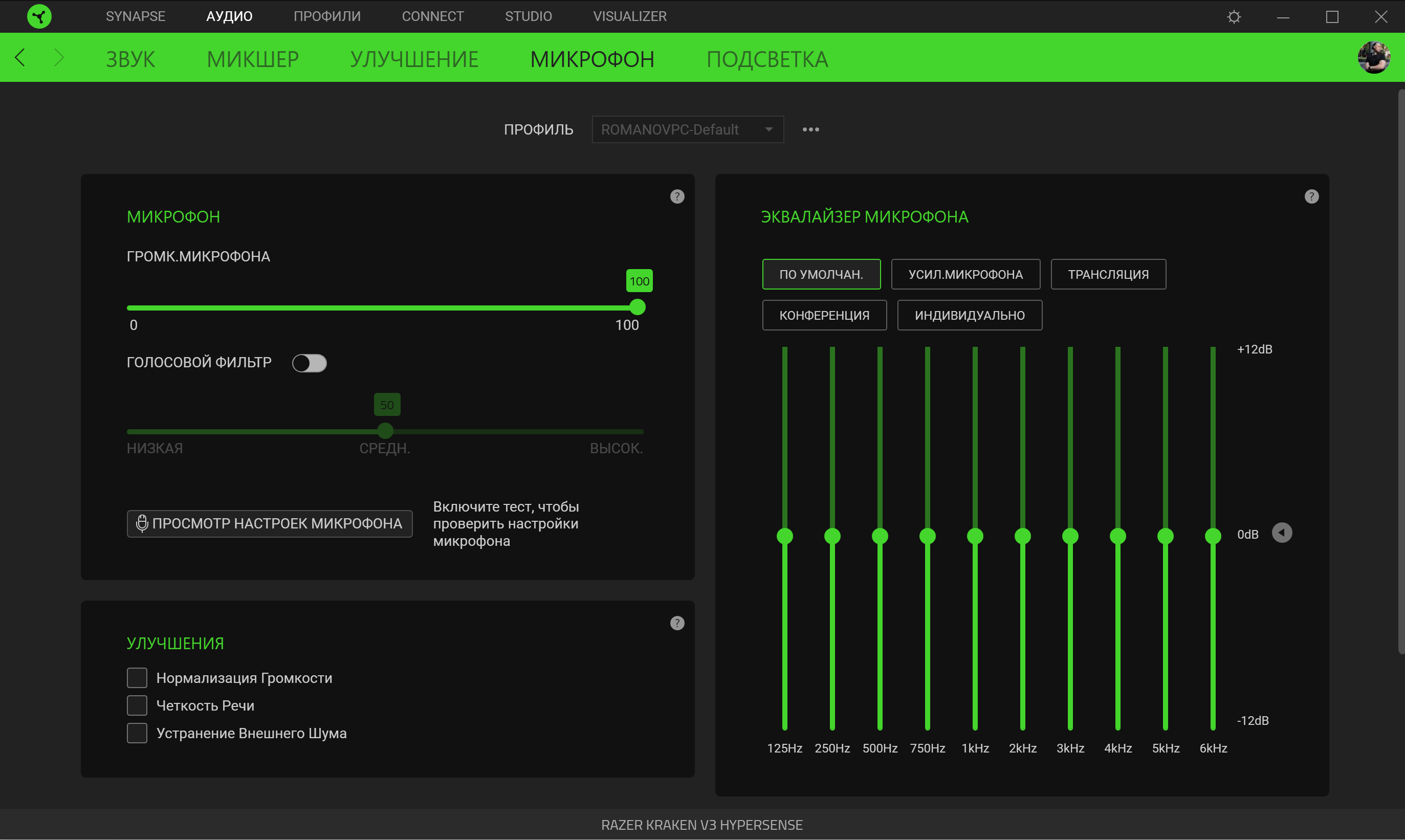Click the 1kHz equalizer slider handle
This screenshot has height=840, width=1405.
[x=975, y=536]
